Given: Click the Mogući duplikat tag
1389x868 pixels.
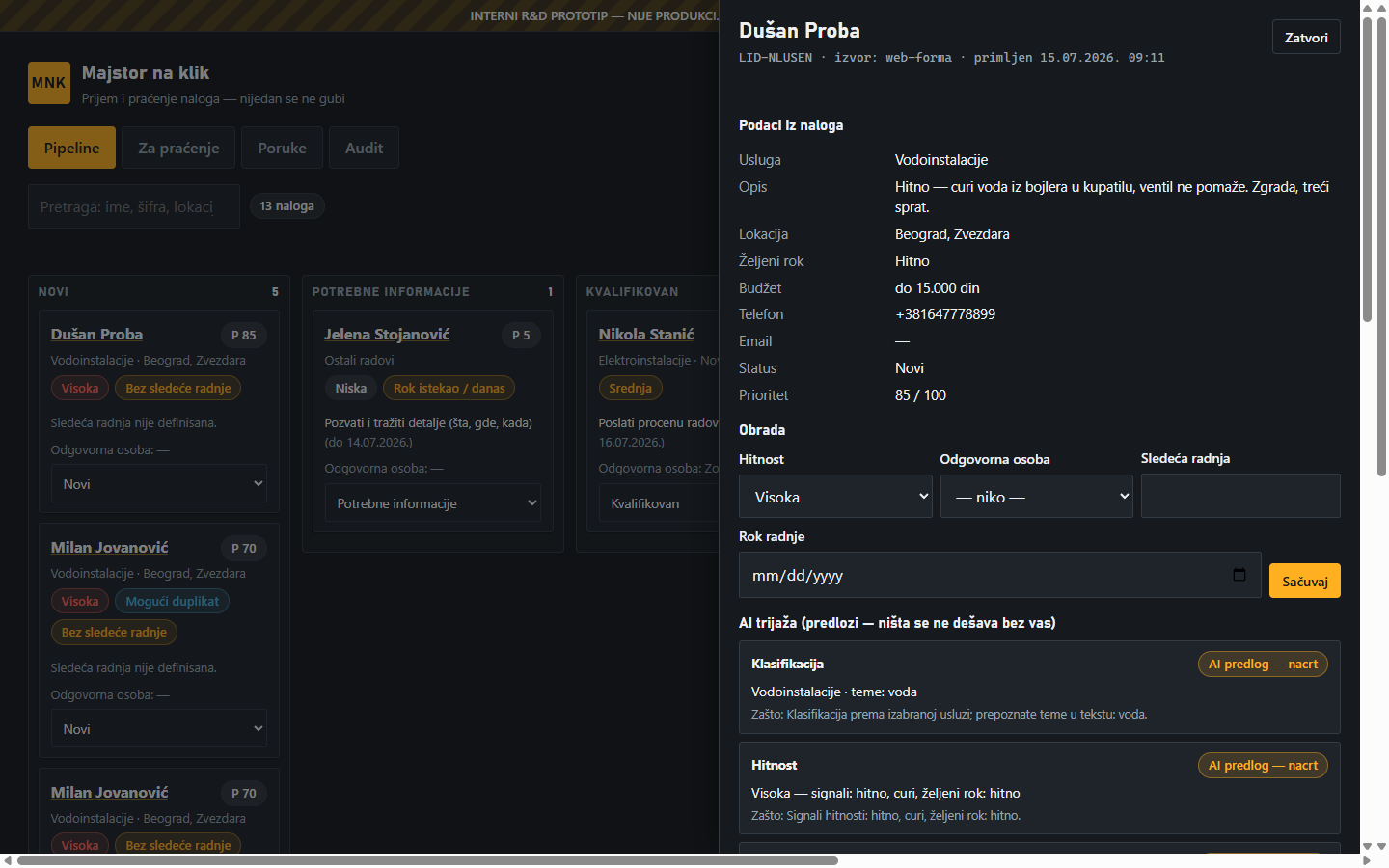Looking at the screenshot, I should pos(172,601).
